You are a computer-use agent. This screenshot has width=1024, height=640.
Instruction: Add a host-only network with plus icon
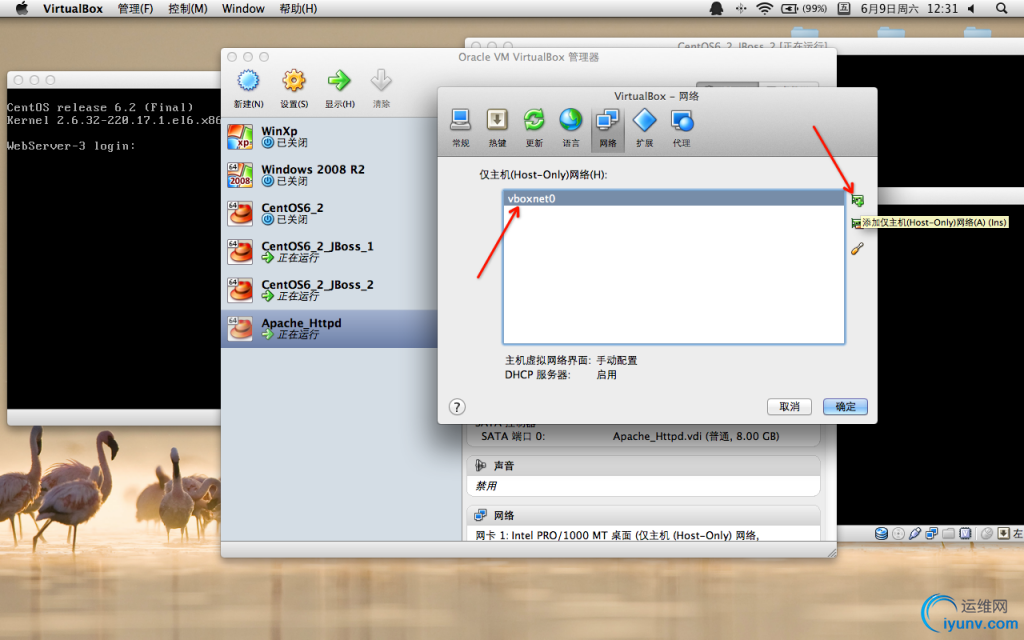[x=857, y=200]
